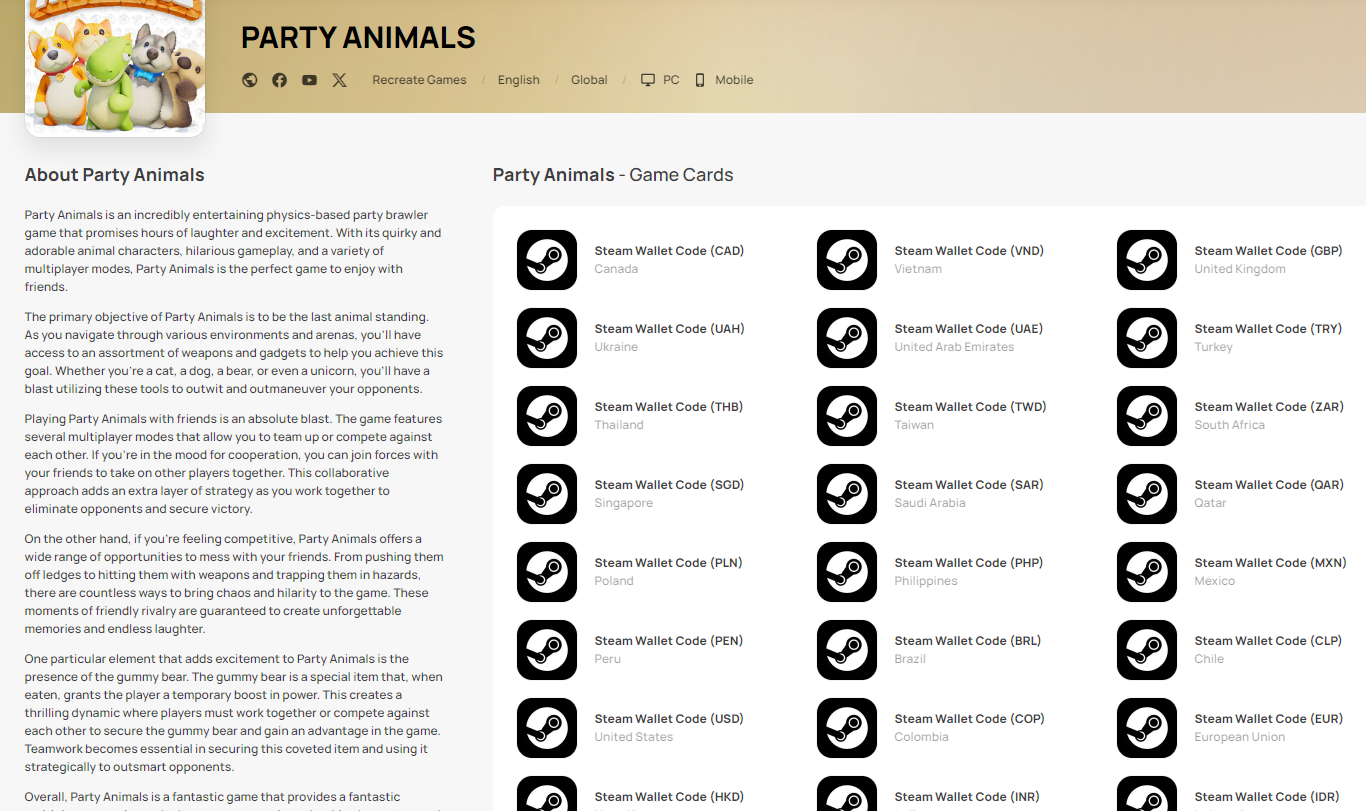
Task: Click the 'Philippines' country label
Action: [926, 581]
